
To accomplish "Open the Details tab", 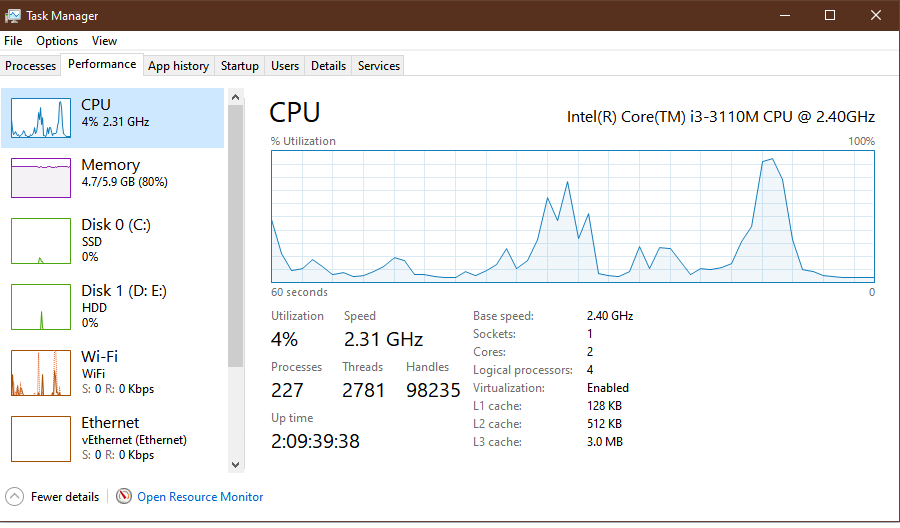I will click(x=328, y=66).
